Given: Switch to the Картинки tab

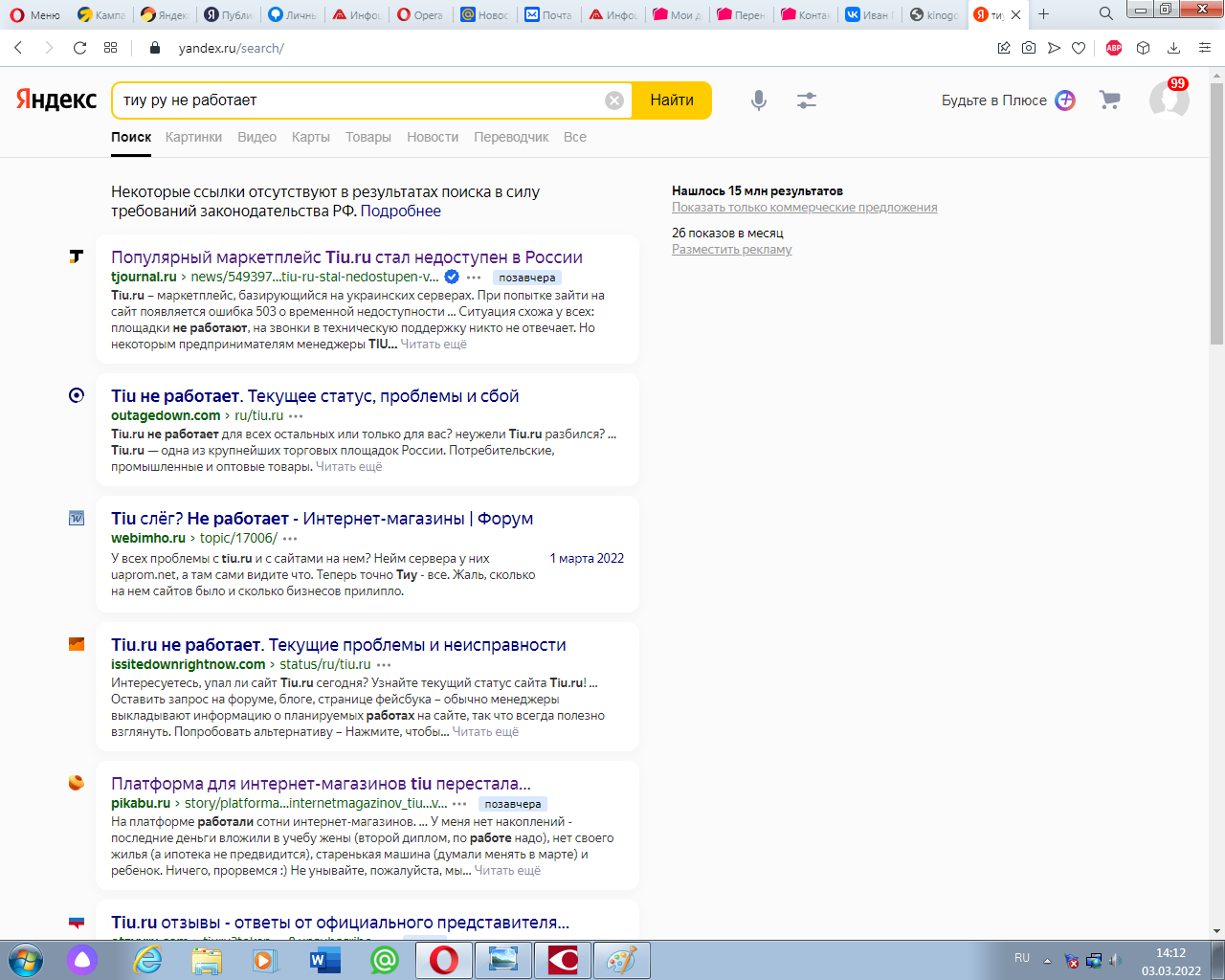Looking at the screenshot, I should point(193,137).
